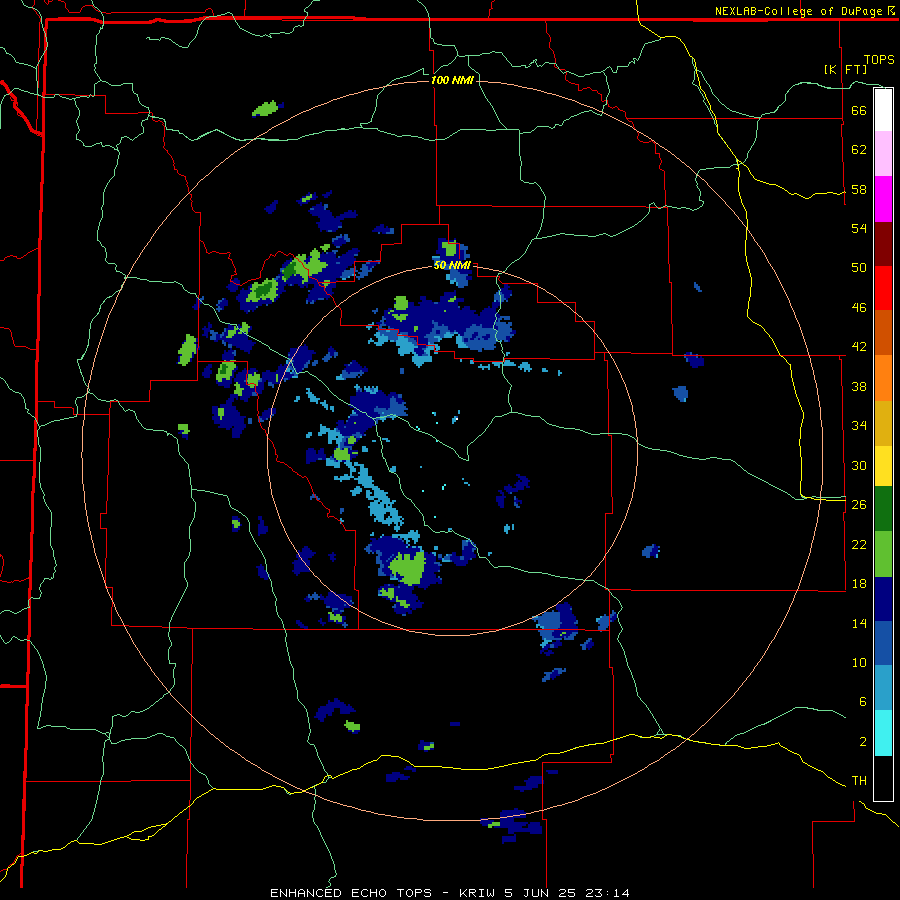
Task: Select the navy blue legend swatch
Action: [883, 599]
